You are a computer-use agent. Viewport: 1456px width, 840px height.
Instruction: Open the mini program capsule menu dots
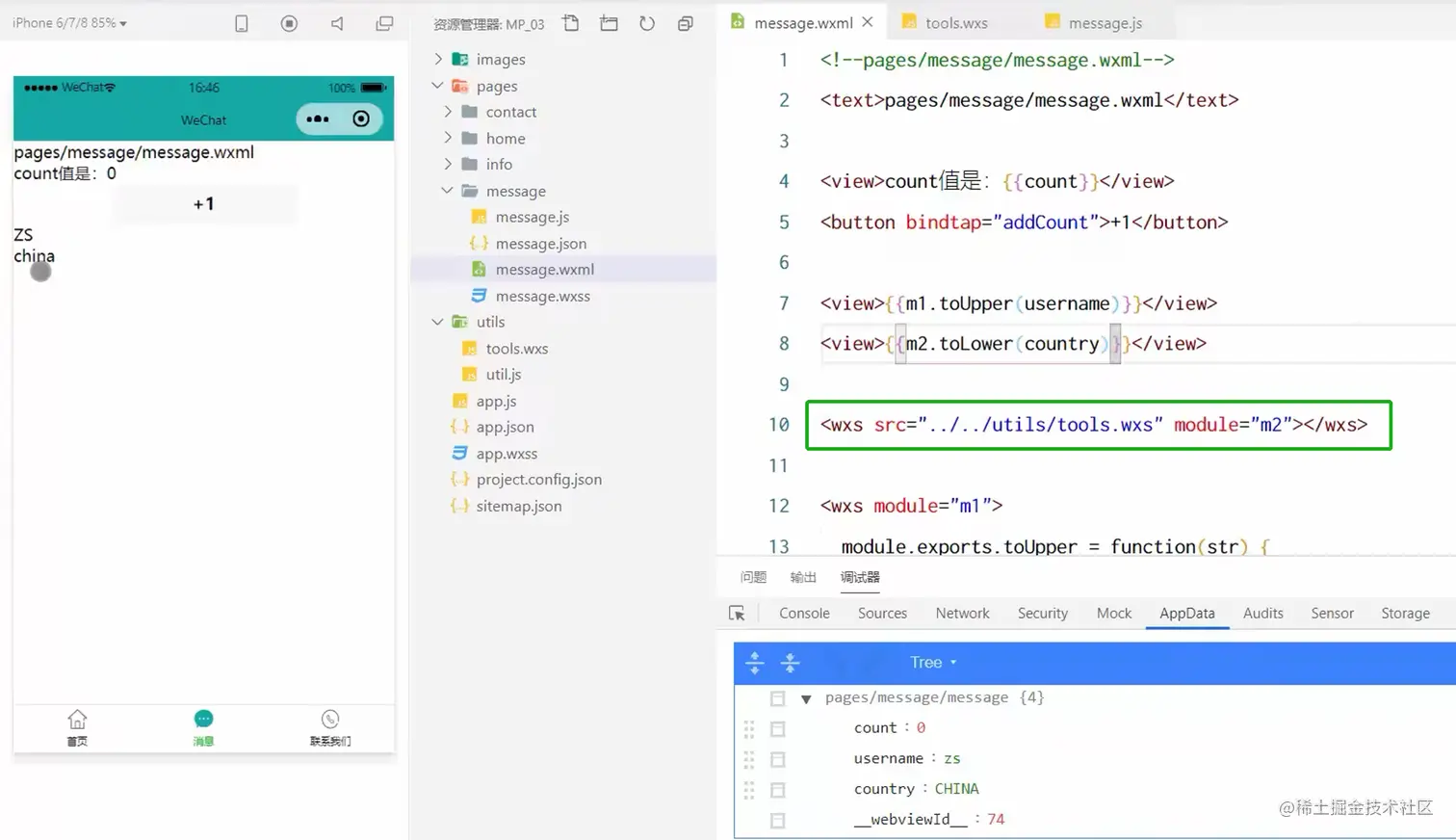(318, 118)
